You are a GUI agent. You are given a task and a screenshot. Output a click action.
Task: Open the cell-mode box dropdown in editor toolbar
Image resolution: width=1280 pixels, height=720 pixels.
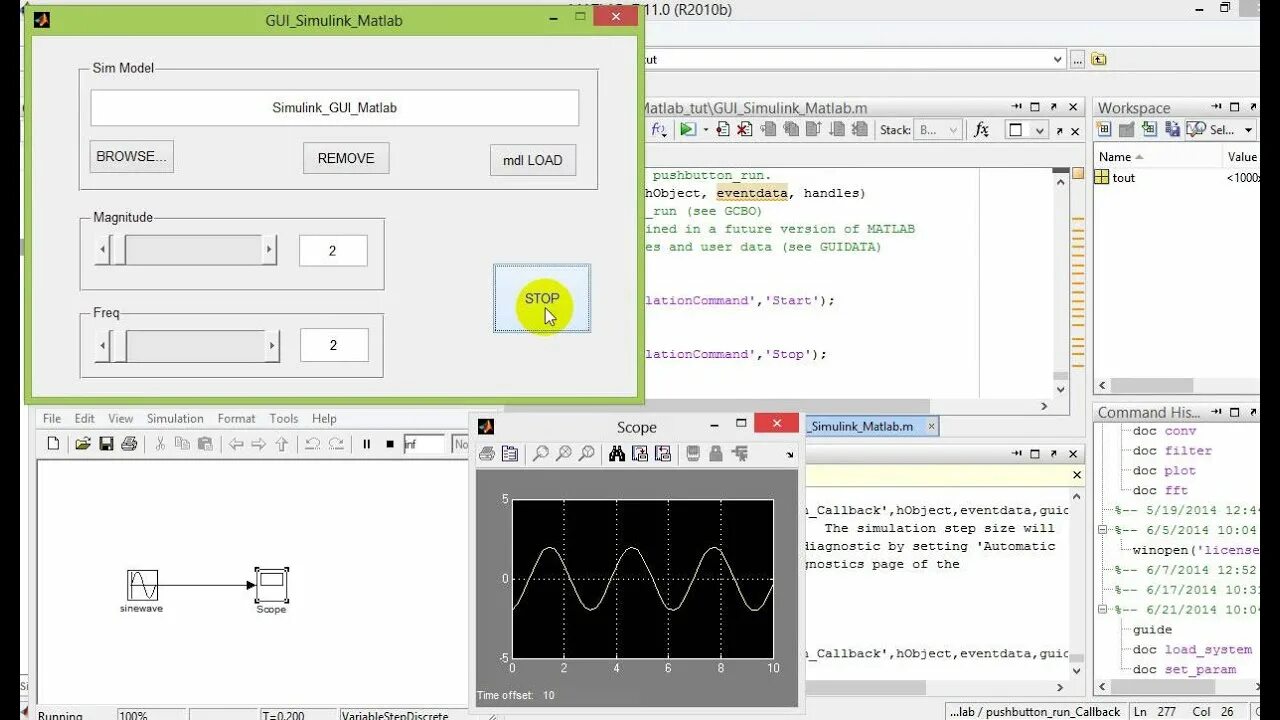(x=1040, y=129)
